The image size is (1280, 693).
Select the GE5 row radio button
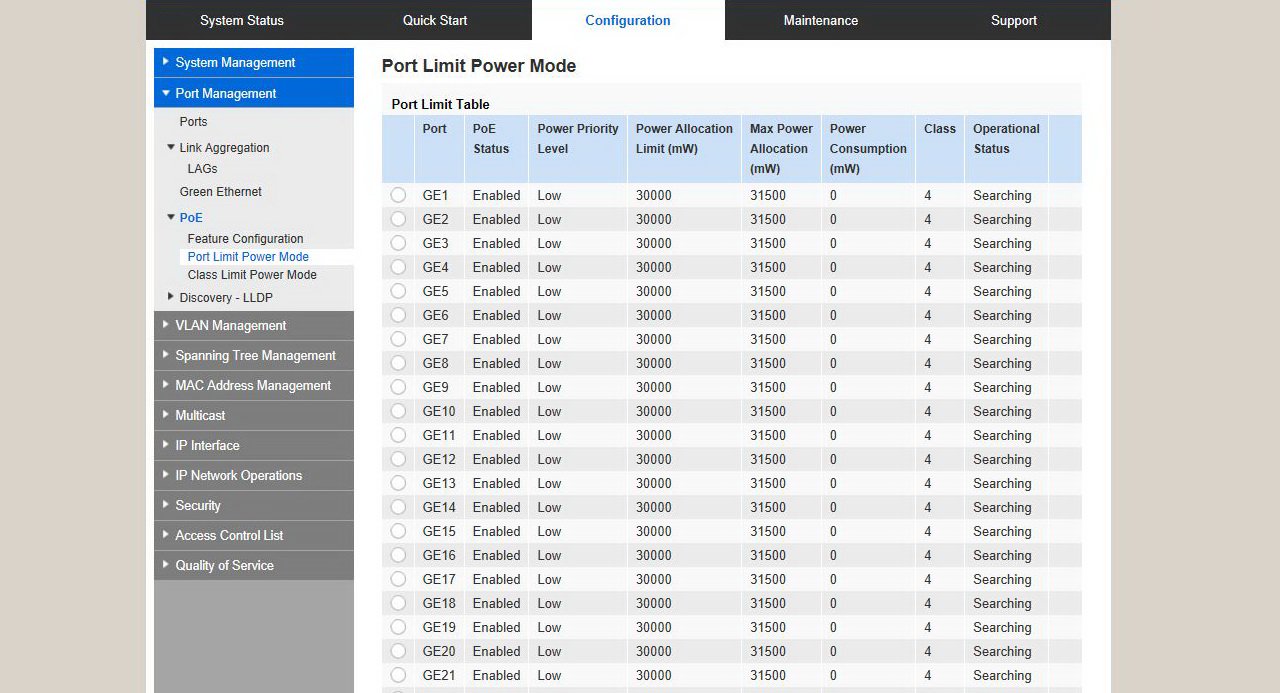398,291
